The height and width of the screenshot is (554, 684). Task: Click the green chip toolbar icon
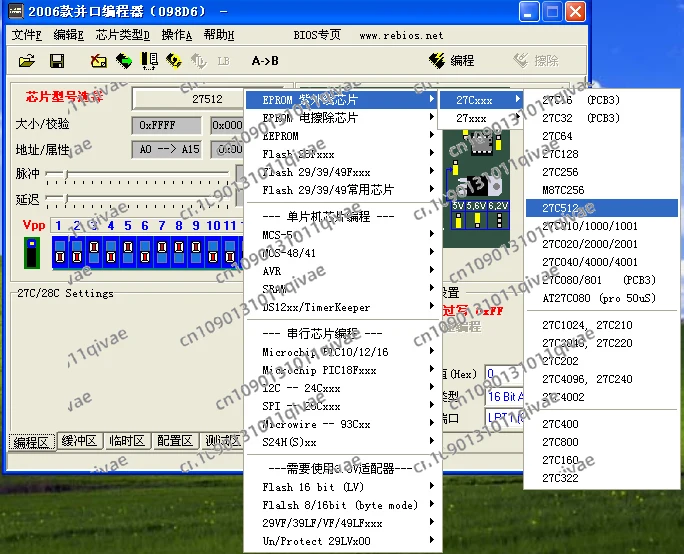(124, 61)
